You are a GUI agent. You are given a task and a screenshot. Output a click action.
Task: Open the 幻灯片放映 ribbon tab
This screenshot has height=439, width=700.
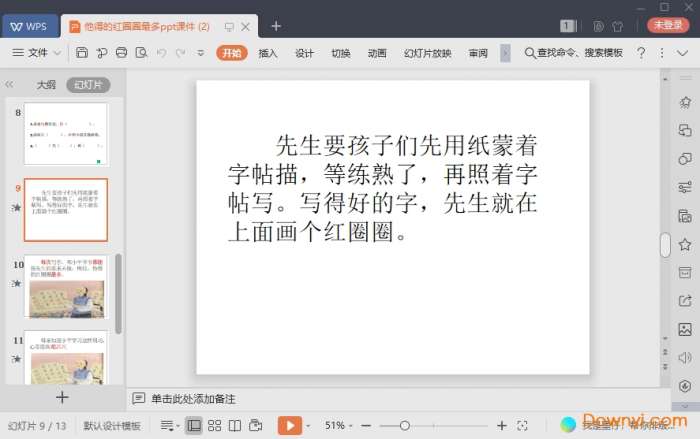[428, 53]
